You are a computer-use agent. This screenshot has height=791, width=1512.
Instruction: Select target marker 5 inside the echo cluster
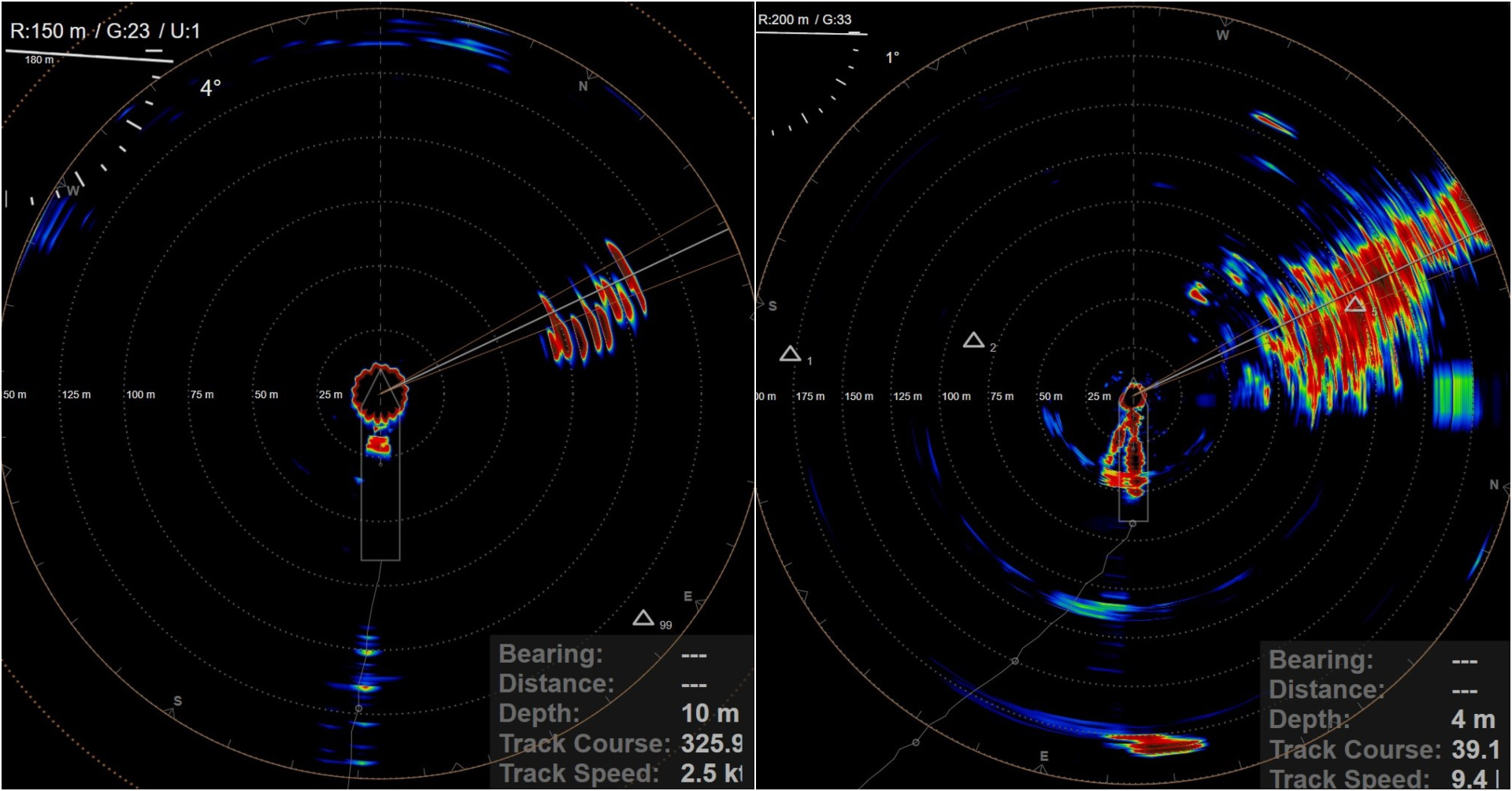[x=1356, y=303]
